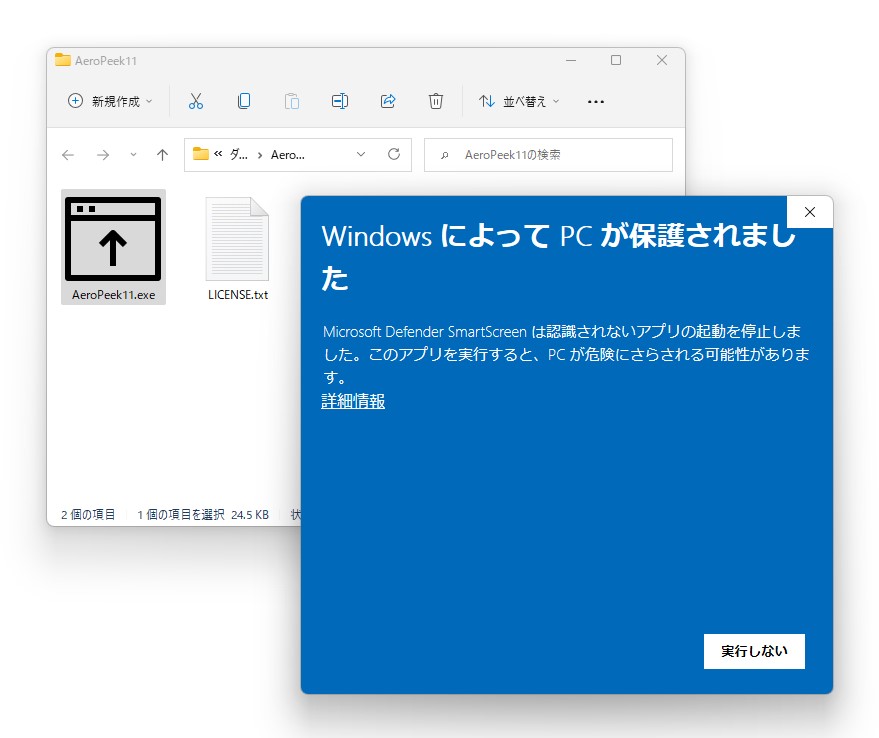Click the Share icon
The height and width of the screenshot is (738, 879).
(388, 100)
